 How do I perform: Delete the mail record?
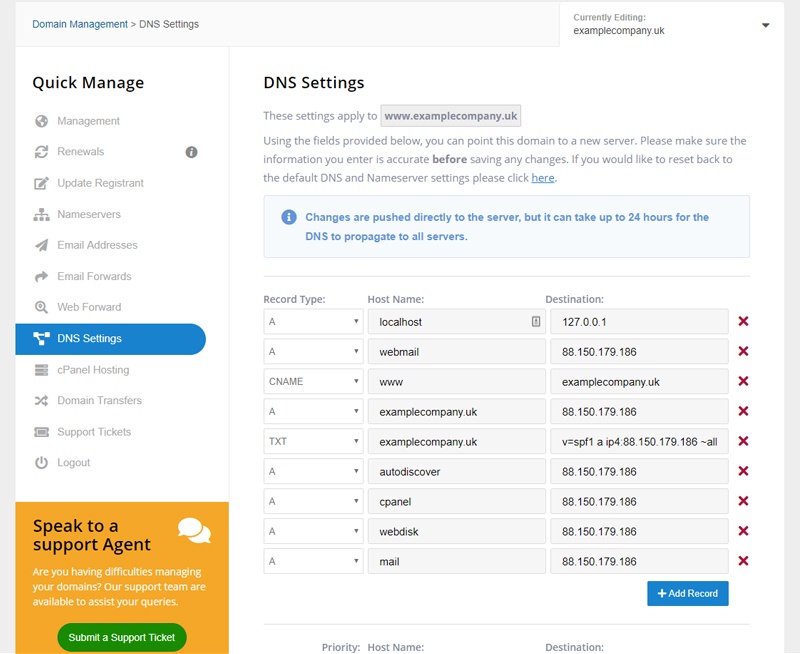tap(743, 561)
